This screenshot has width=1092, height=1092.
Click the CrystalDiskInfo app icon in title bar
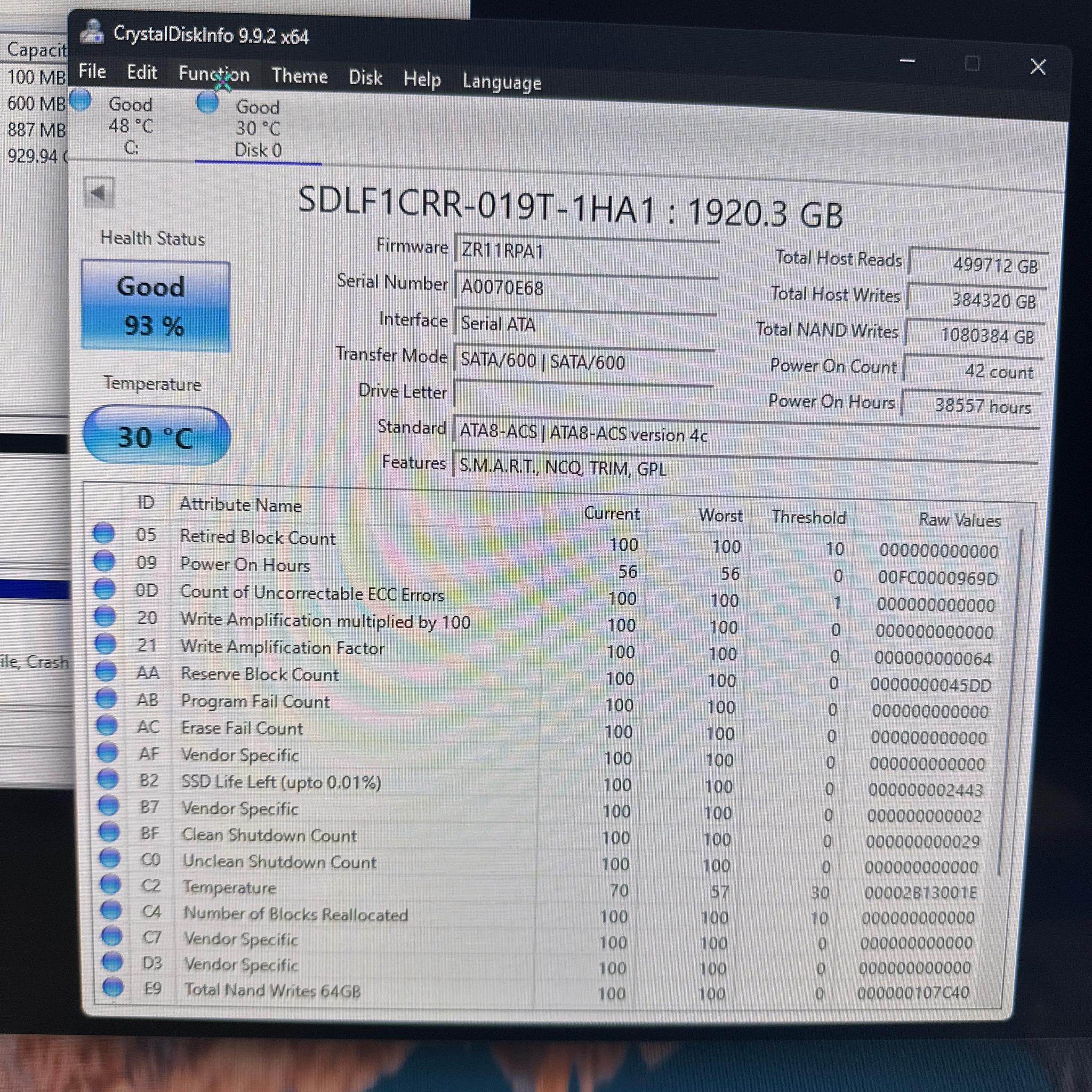coord(92,31)
